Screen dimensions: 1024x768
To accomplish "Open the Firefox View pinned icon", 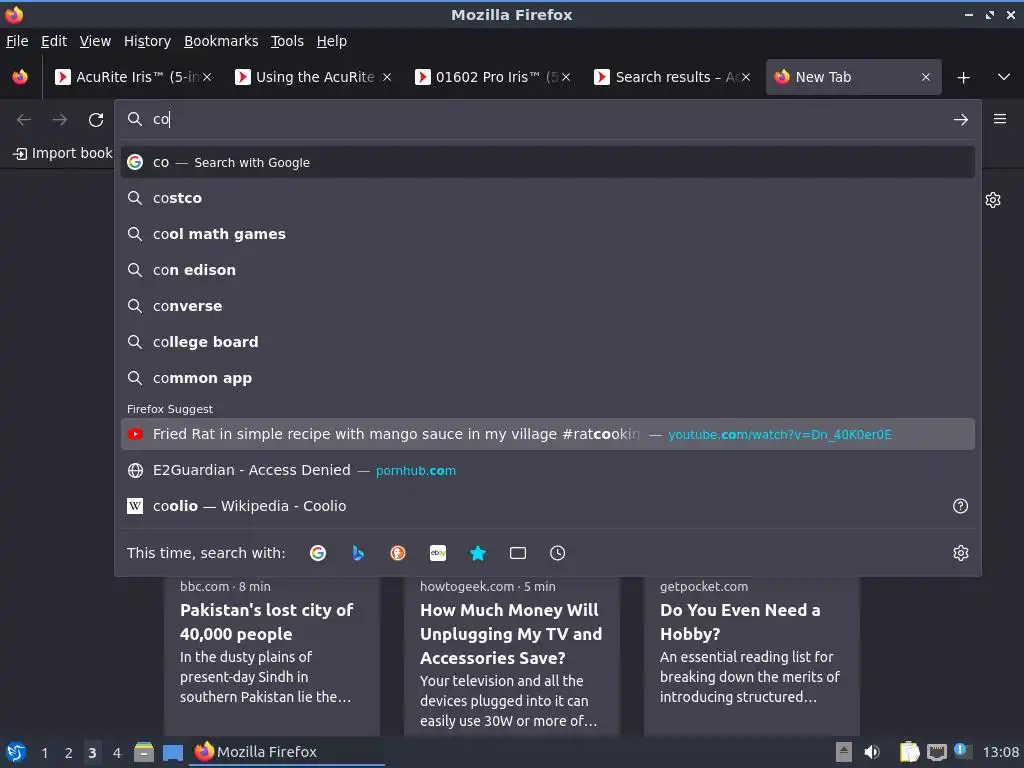I will click(20, 77).
